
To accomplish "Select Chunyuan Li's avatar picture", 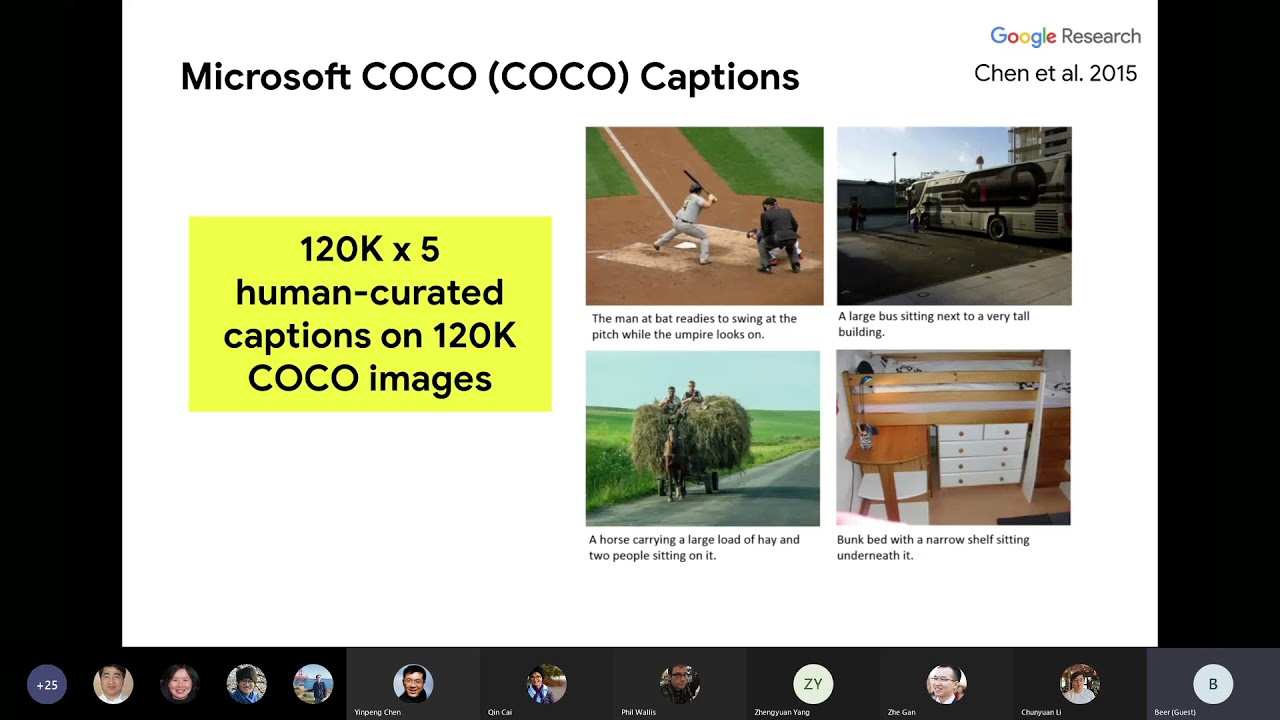I will tap(1080, 684).
